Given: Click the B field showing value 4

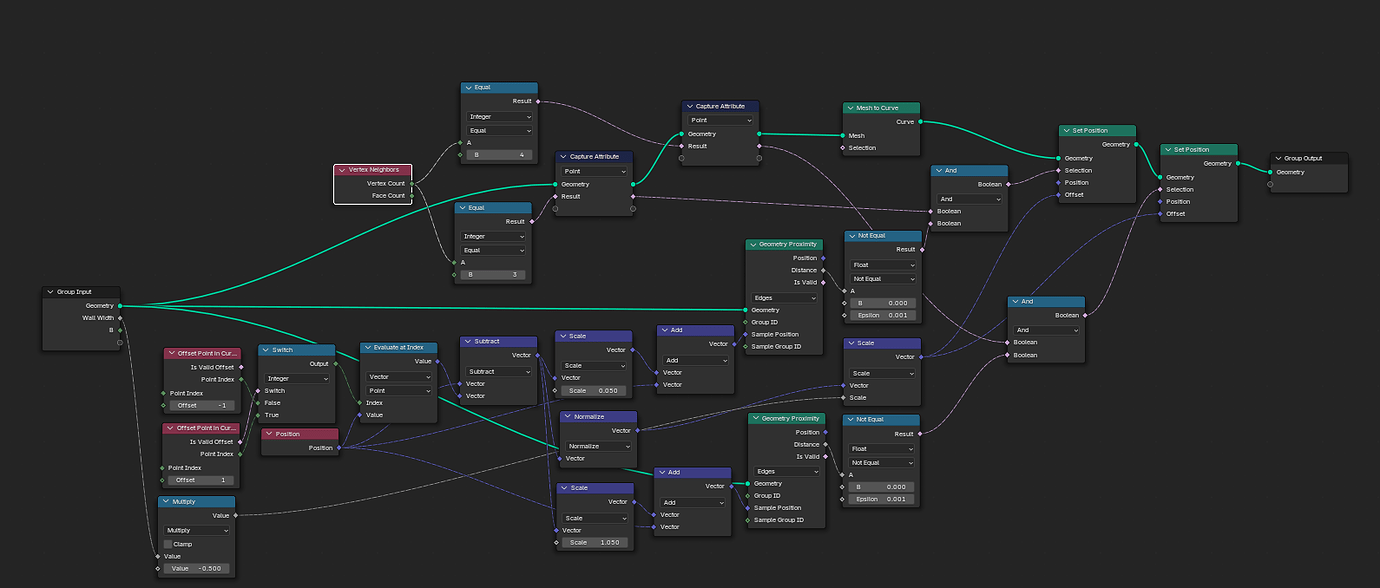Looking at the screenshot, I should (x=499, y=155).
